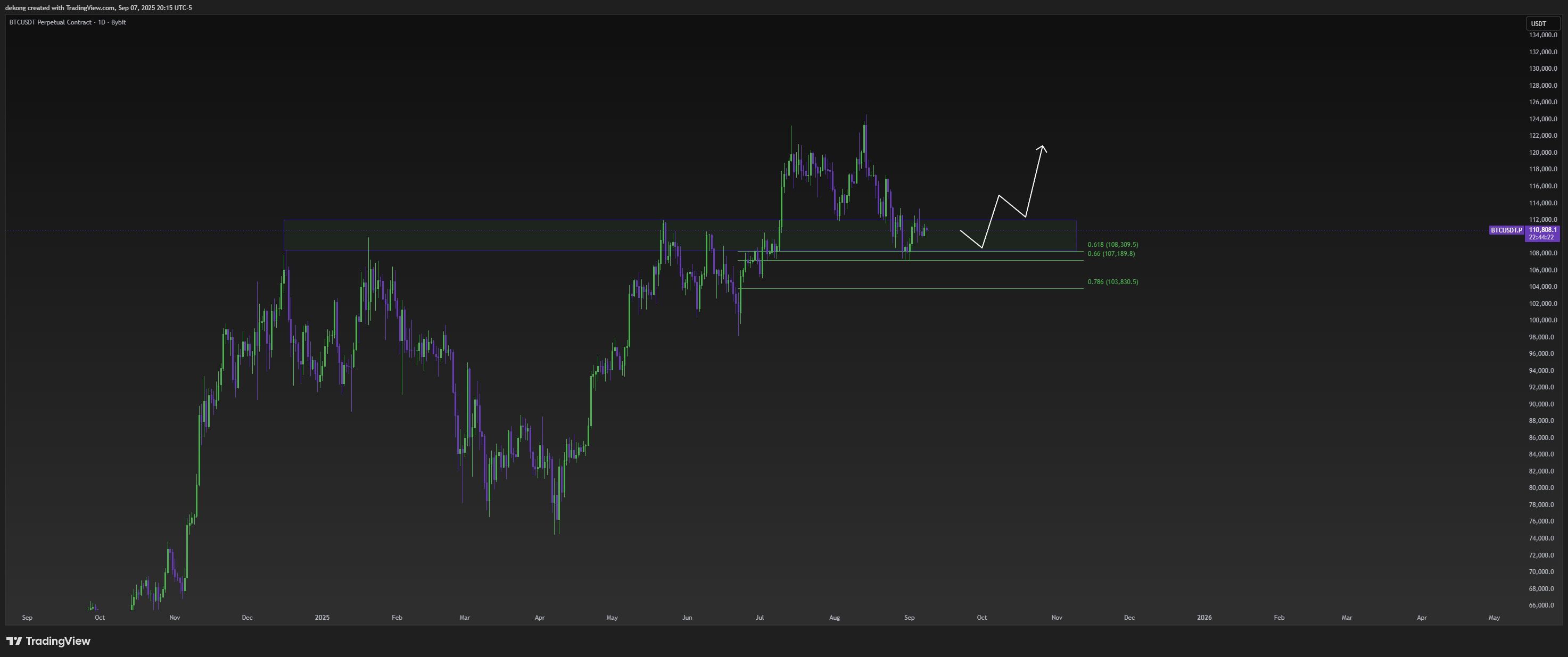Viewport: 1568px width, 657px height.
Task: Click the 122,000.0 price axis label
Action: point(1543,136)
